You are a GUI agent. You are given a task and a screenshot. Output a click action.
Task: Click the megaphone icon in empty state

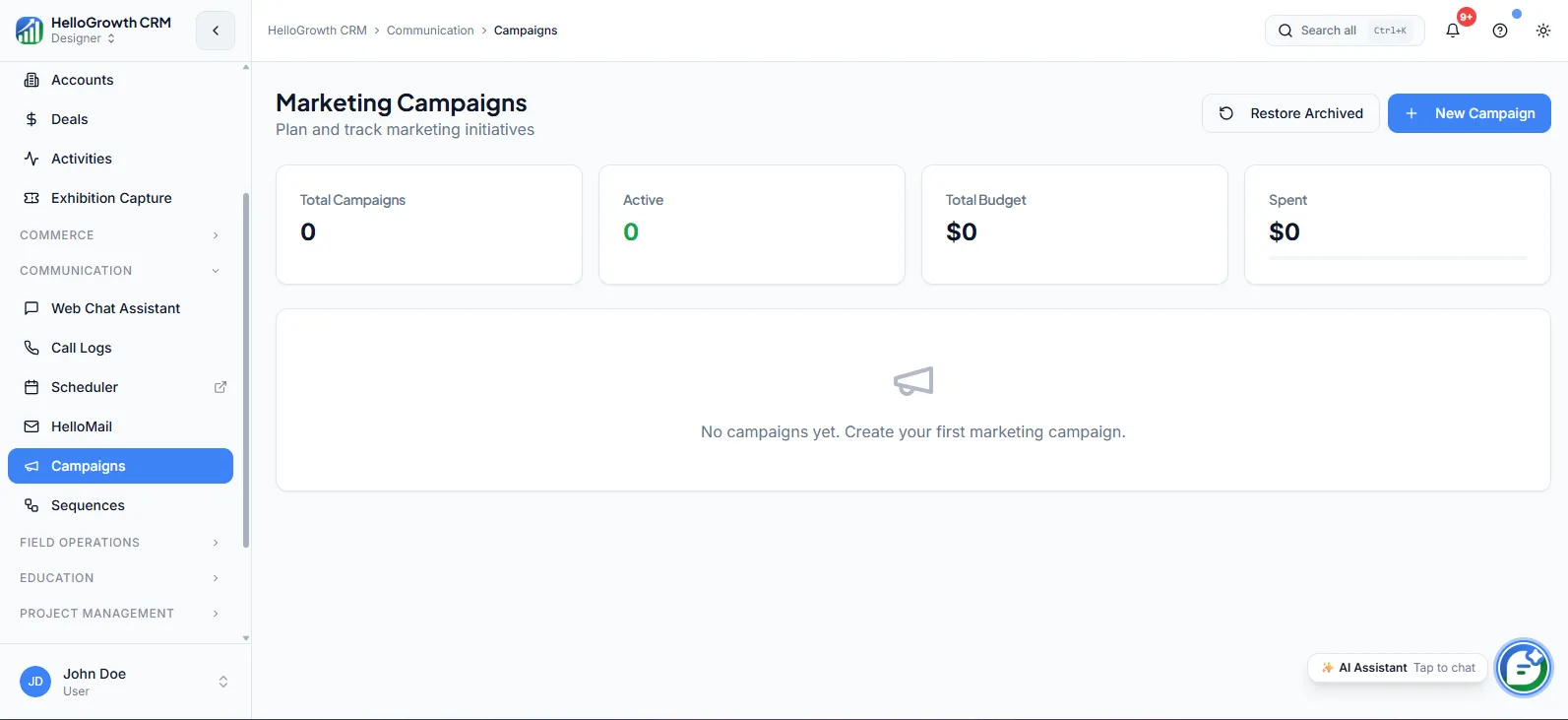[913, 381]
